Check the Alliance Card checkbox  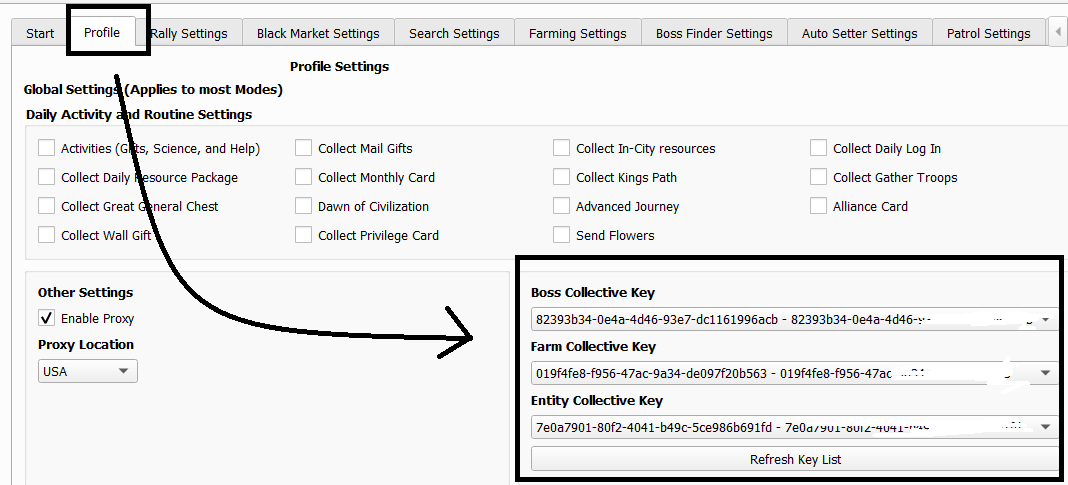819,206
